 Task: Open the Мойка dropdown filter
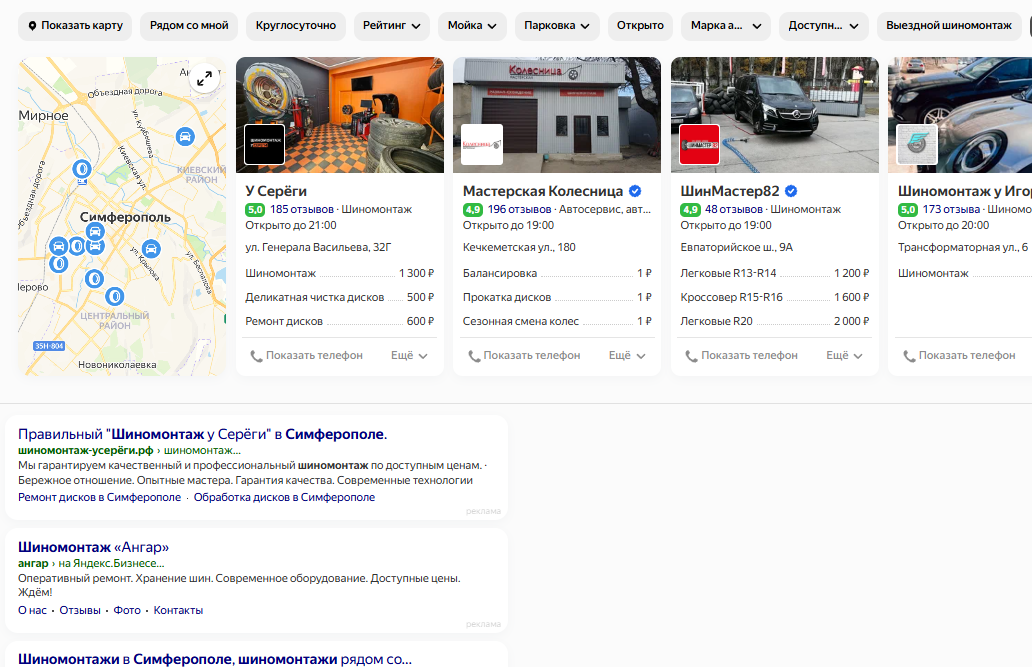coord(472,26)
